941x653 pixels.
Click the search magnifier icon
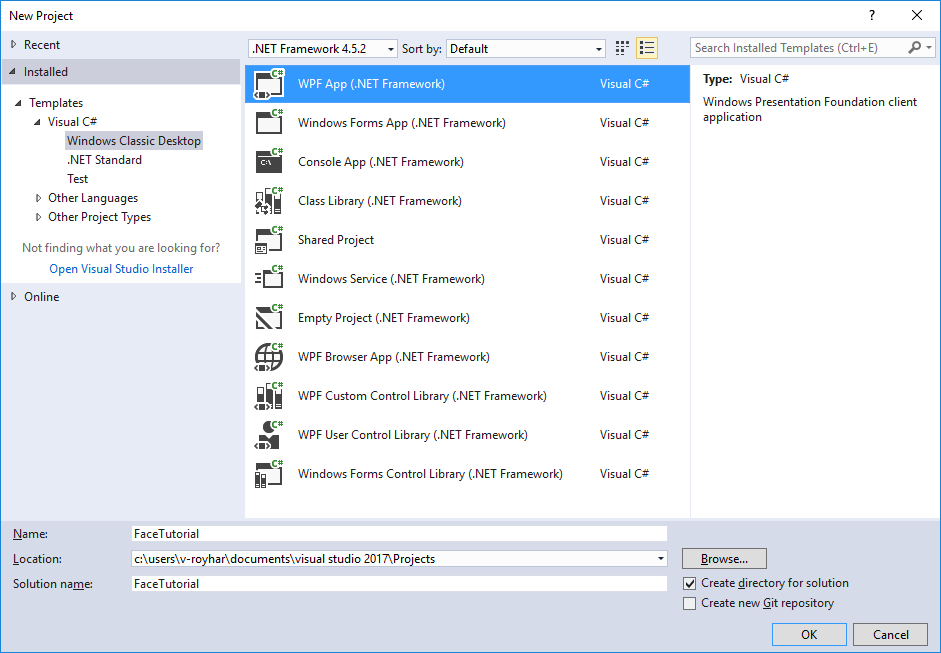tap(915, 47)
